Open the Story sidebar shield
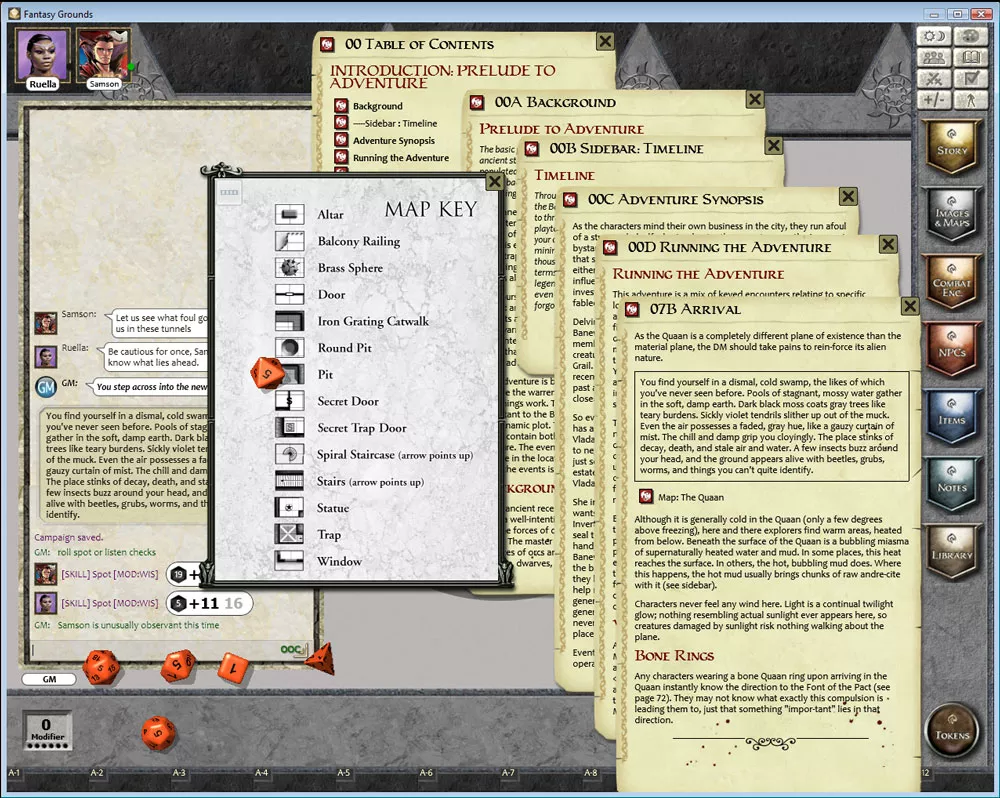Screen dimensions: 1000x798 (x=952, y=147)
